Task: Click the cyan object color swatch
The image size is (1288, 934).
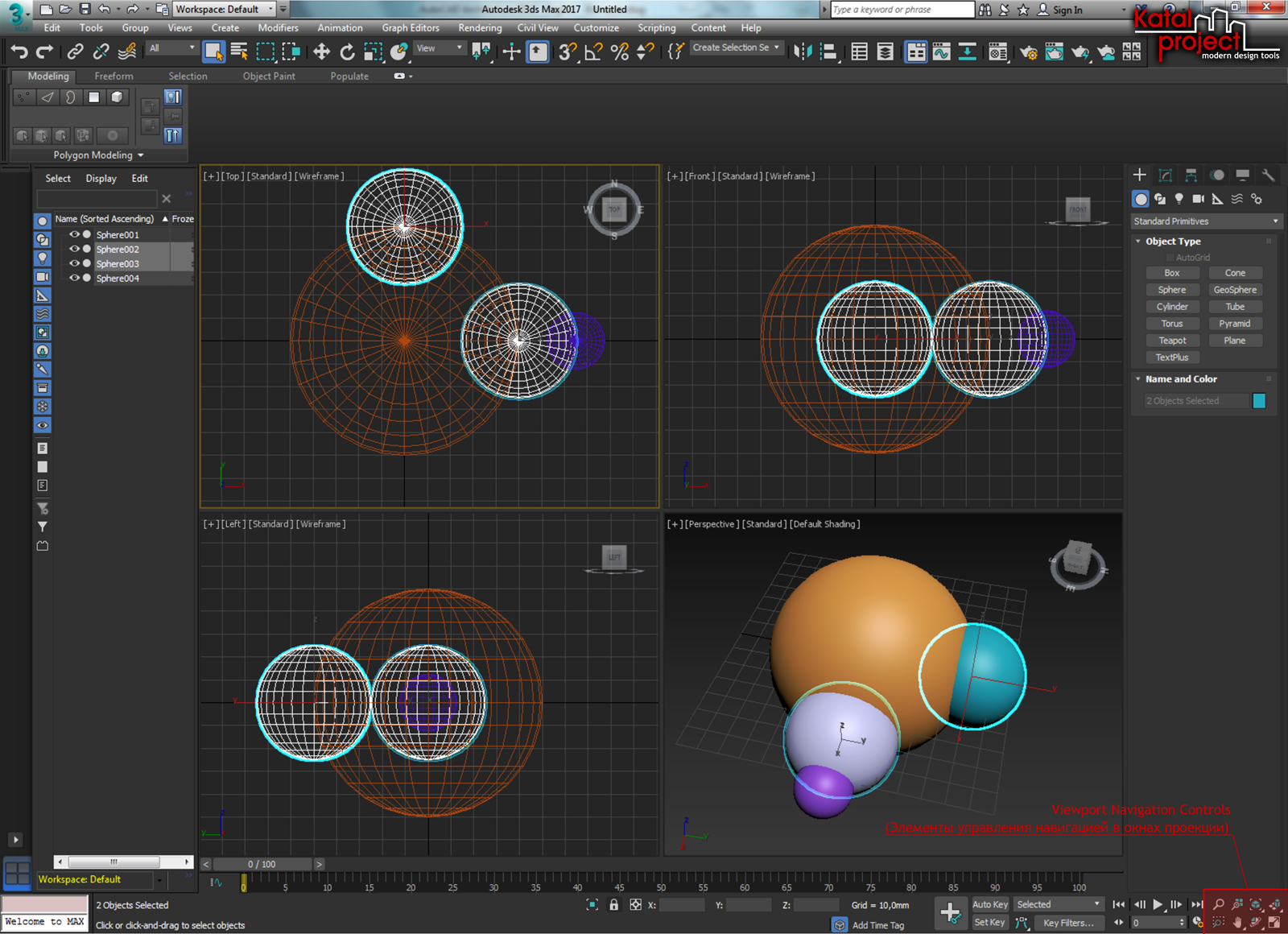Action: pos(1259,401)
